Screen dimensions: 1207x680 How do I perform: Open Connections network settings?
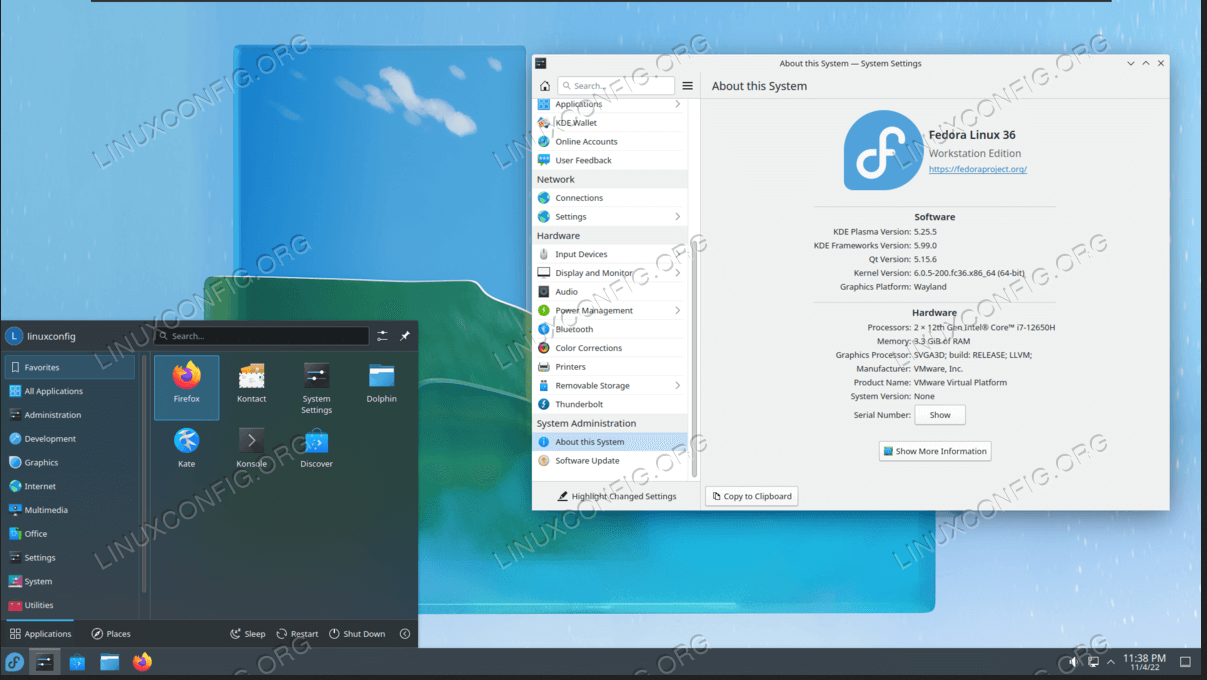(x=610, y=198)
